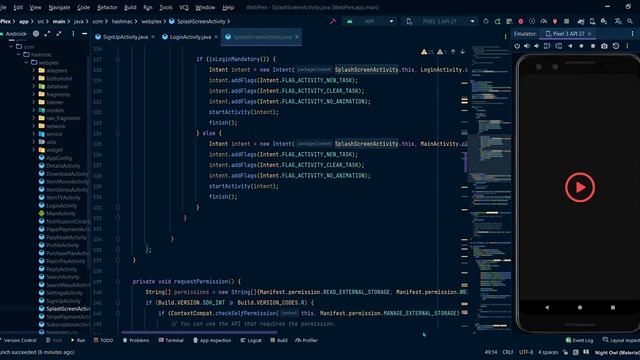Click Expand All icon in project panel
This screenshot has width=640, height=360.
47,34
